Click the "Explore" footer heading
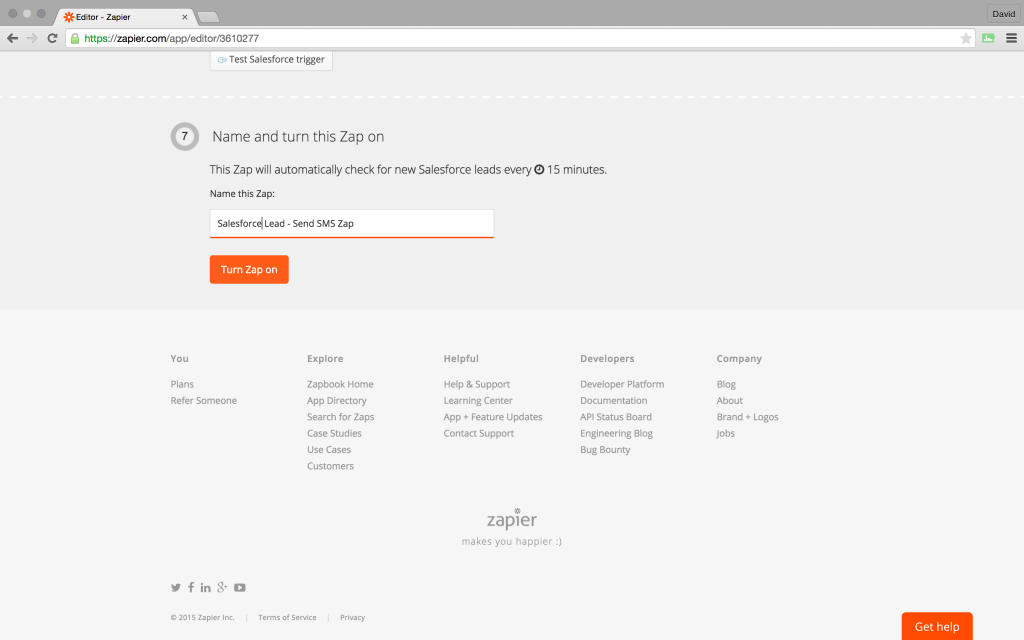 (325, 359)
